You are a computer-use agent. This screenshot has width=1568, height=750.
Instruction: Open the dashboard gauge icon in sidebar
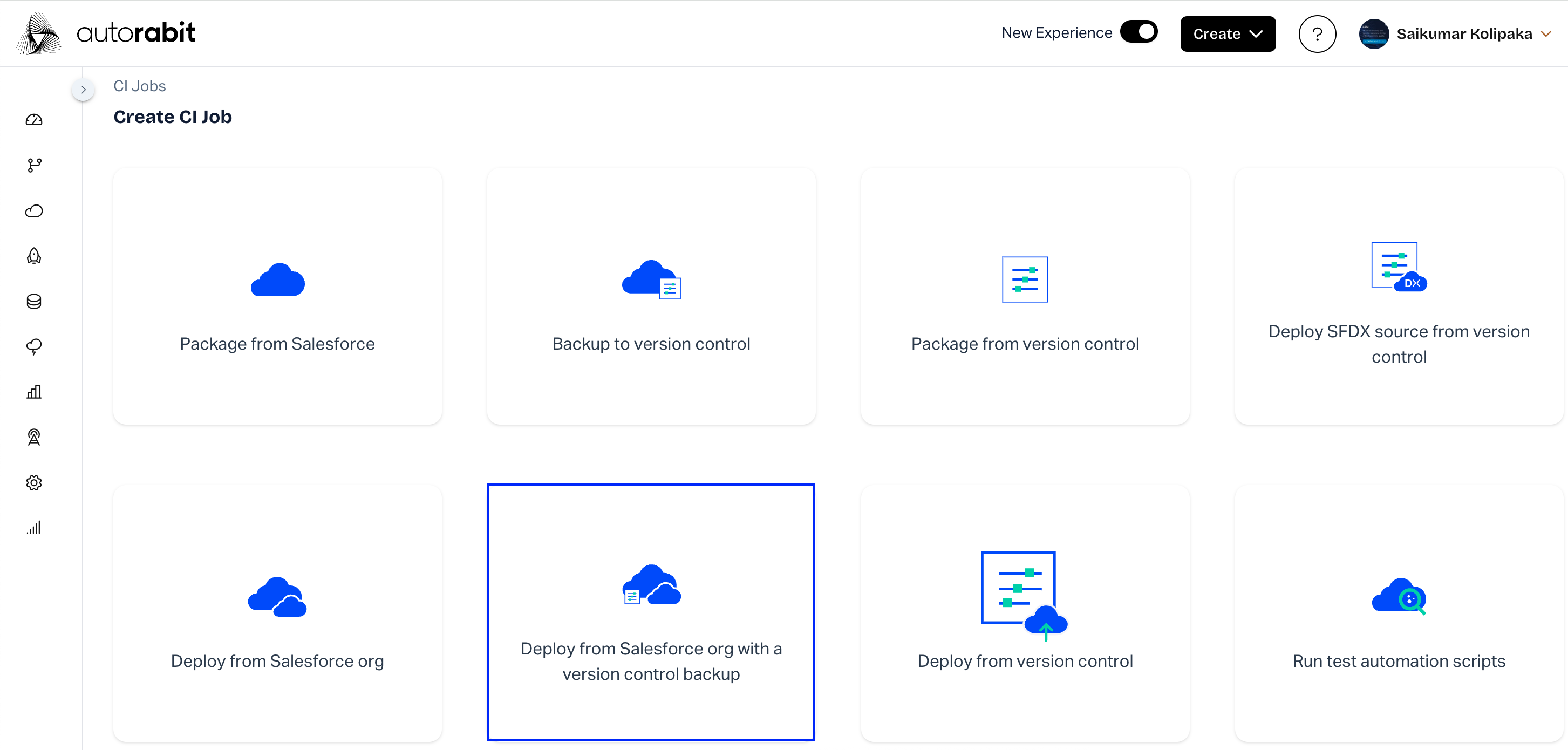[x=34, y=119]
